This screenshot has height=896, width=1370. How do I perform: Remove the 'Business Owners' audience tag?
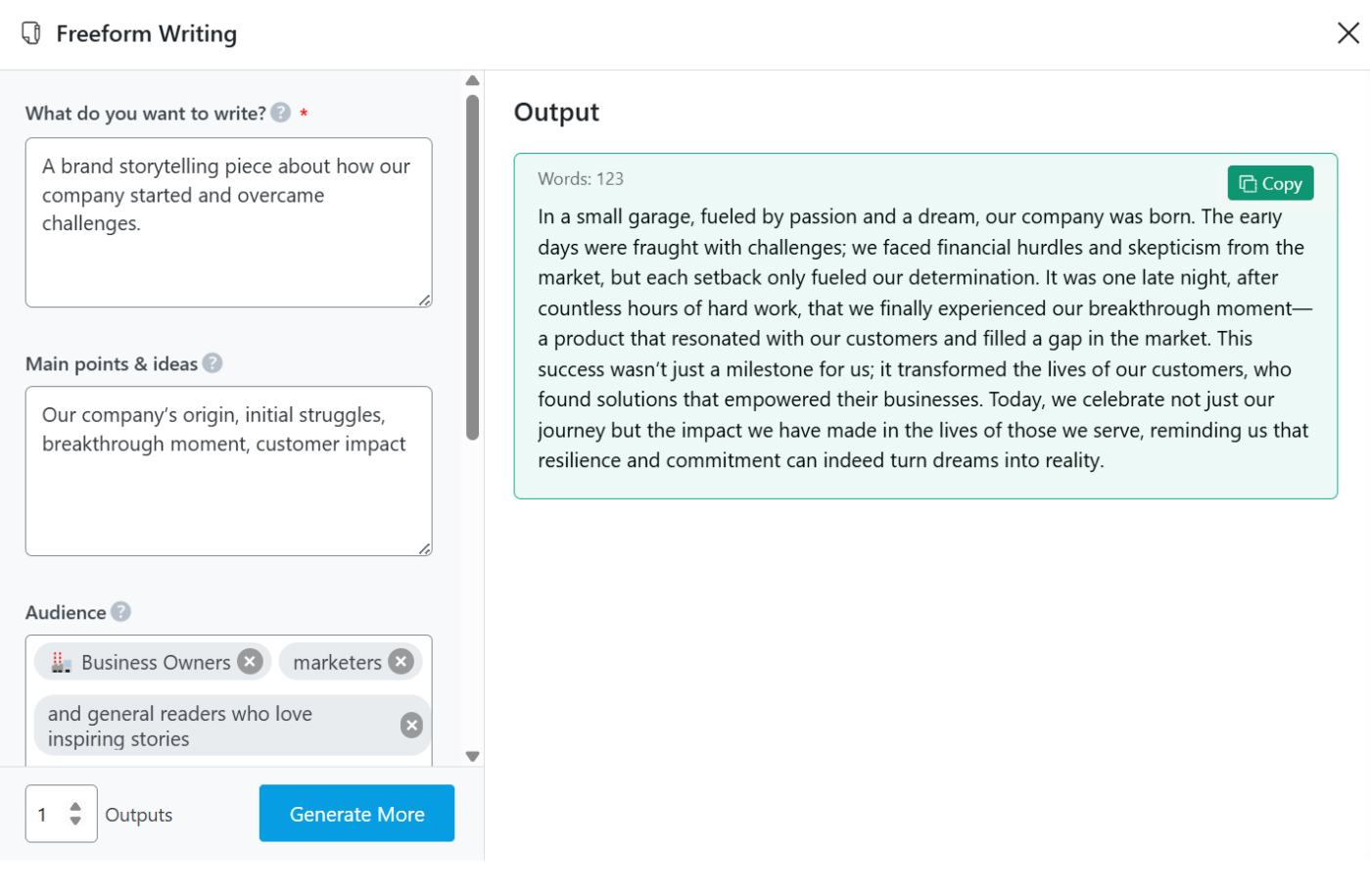click(x=251, y=662)
